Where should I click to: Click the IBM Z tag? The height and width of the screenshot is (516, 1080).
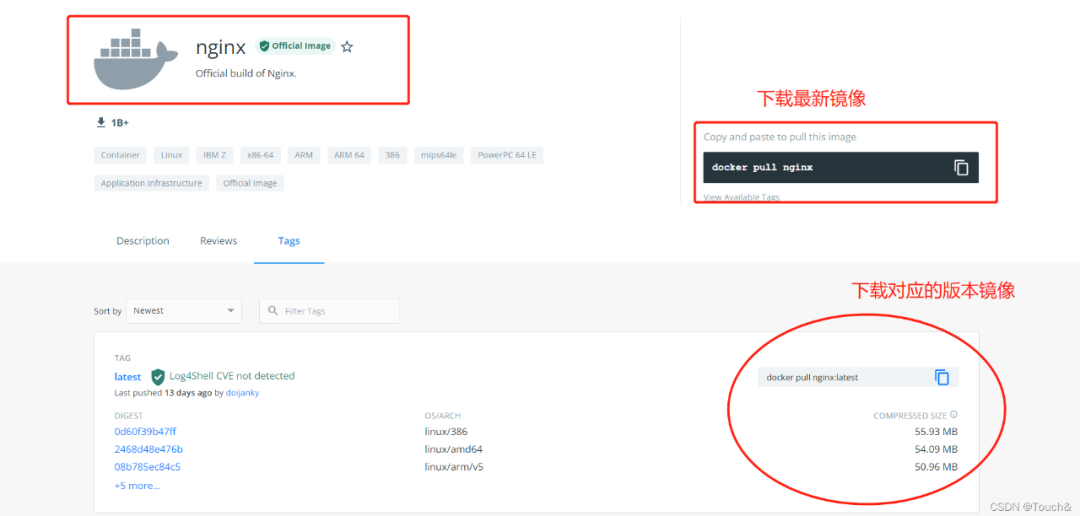tap(215, 155)
